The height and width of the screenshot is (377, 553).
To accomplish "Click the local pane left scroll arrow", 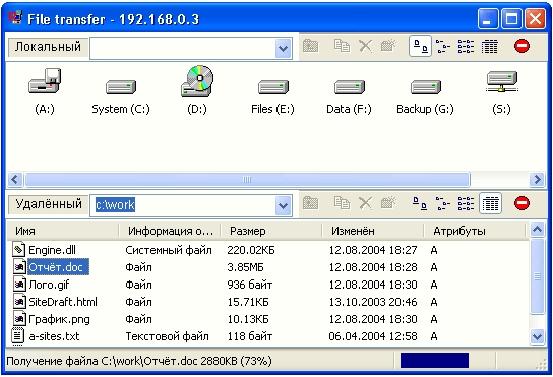I will pos(14,180).
